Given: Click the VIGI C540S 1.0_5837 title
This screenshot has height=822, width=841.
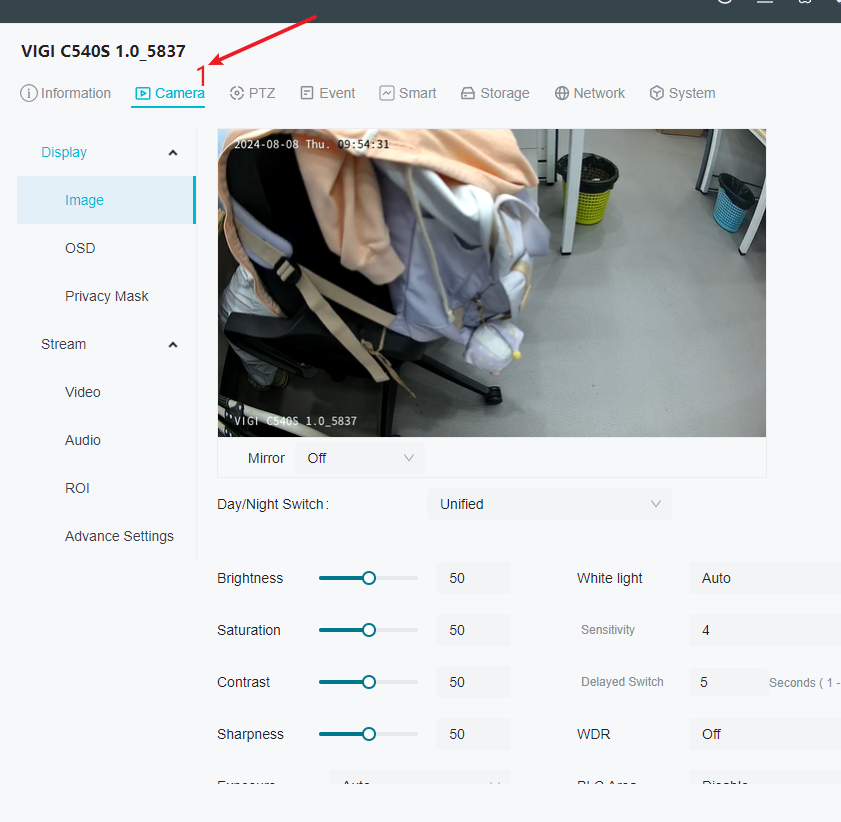Looking at the screenshot, I should click(x=104, y=51).
